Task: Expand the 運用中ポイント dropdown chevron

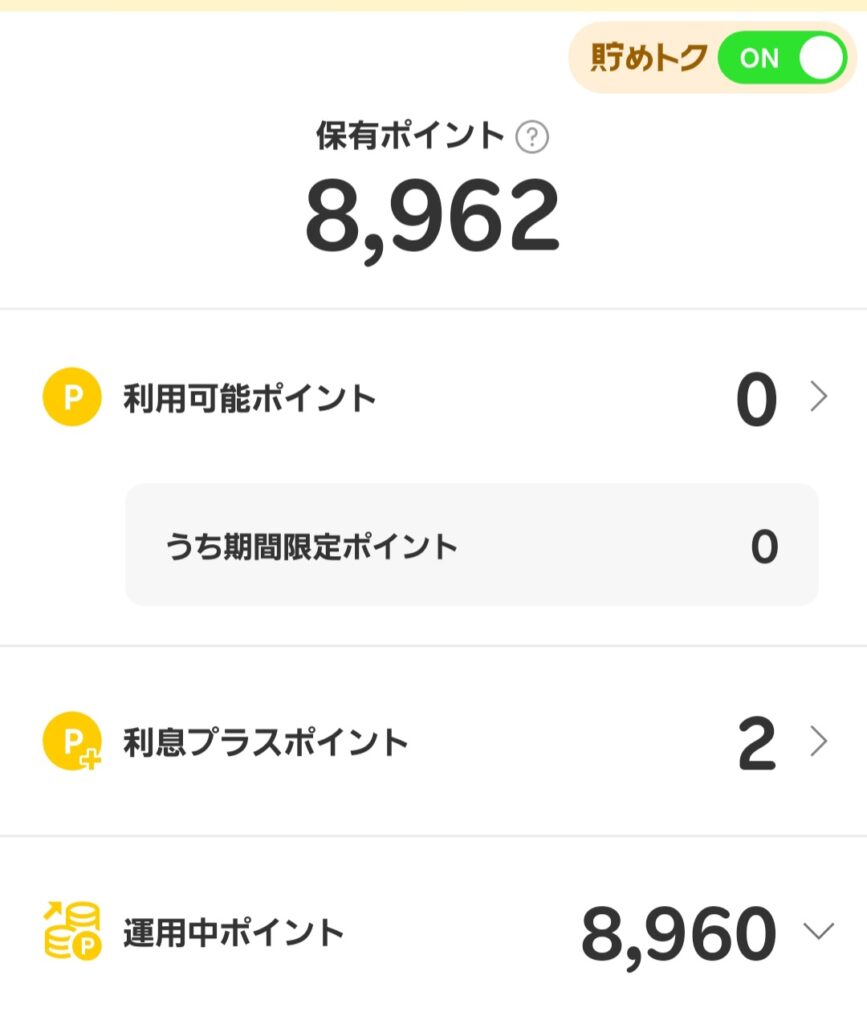Action: (x=819, y=932)
